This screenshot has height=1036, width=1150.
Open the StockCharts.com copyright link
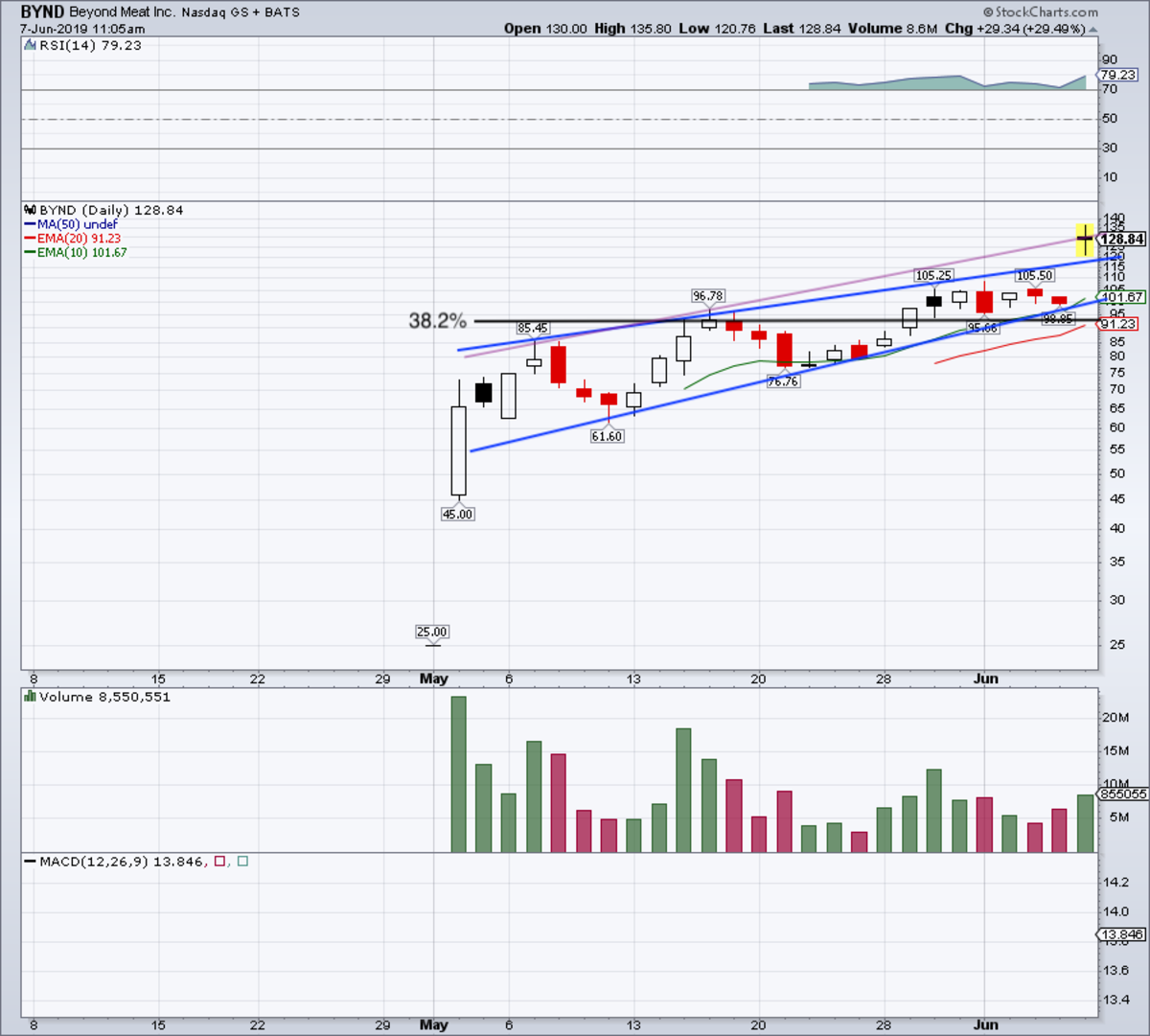[1040, 12]
